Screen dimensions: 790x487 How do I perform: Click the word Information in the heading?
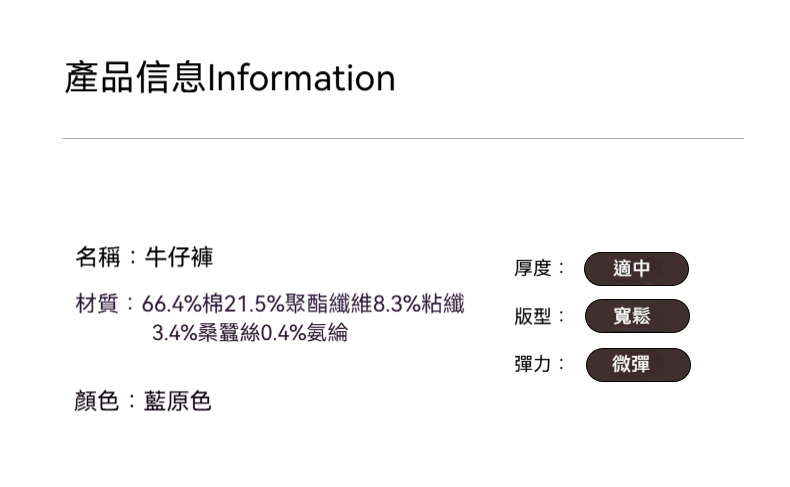tap(301, 78)
